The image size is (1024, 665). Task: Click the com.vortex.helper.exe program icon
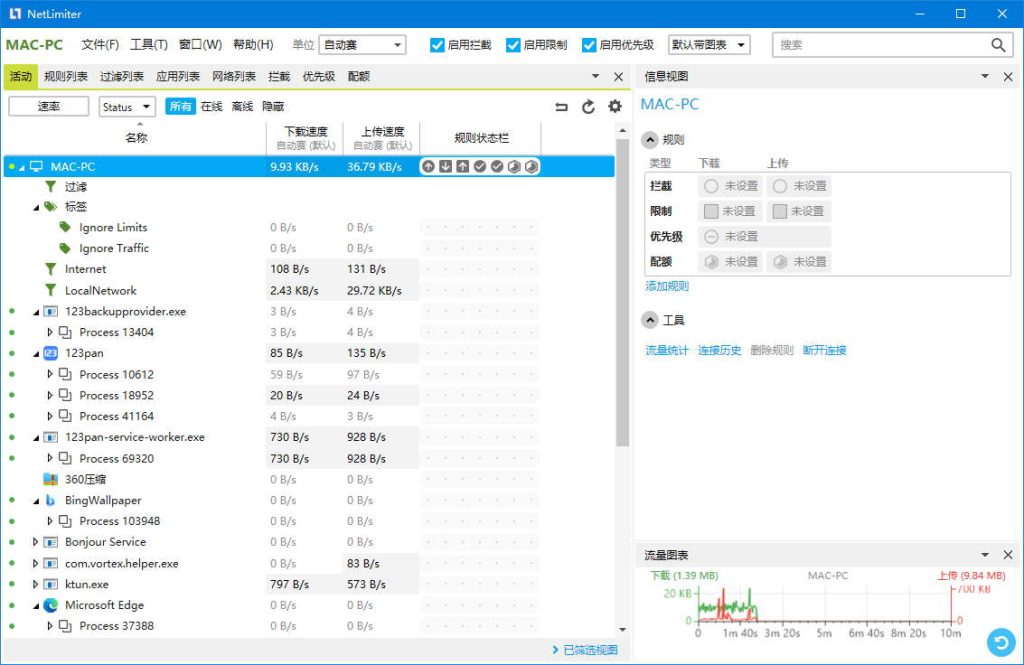coord(50,563)
